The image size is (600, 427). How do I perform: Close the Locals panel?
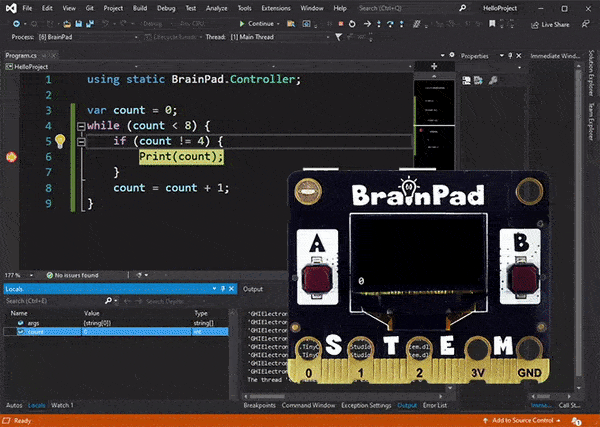coord(231,289)
